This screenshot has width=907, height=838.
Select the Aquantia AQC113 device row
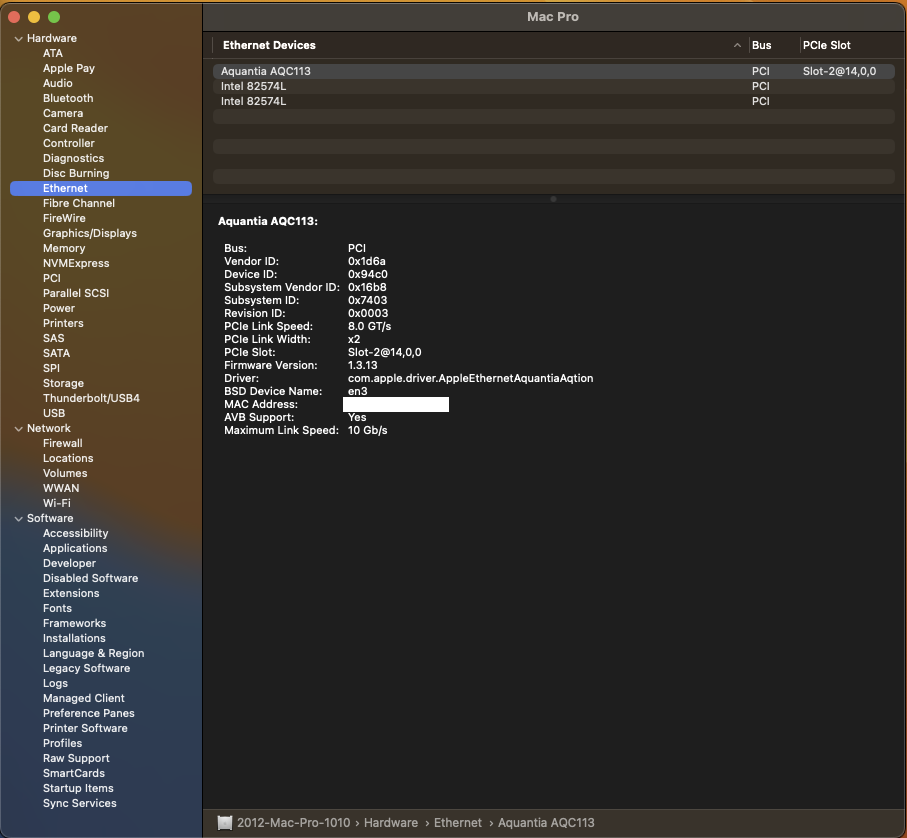[x=554, y=71]
